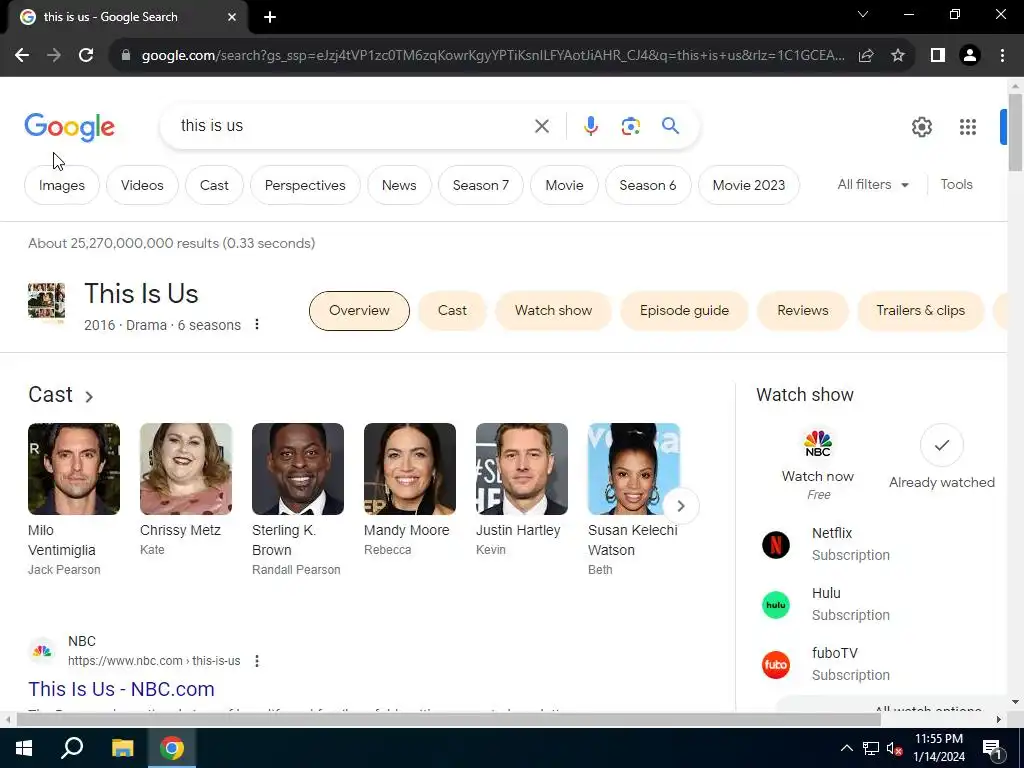This screenshot has height=768, width=1024.
Task: Open the Chrome profile menu
Action: 970,56
